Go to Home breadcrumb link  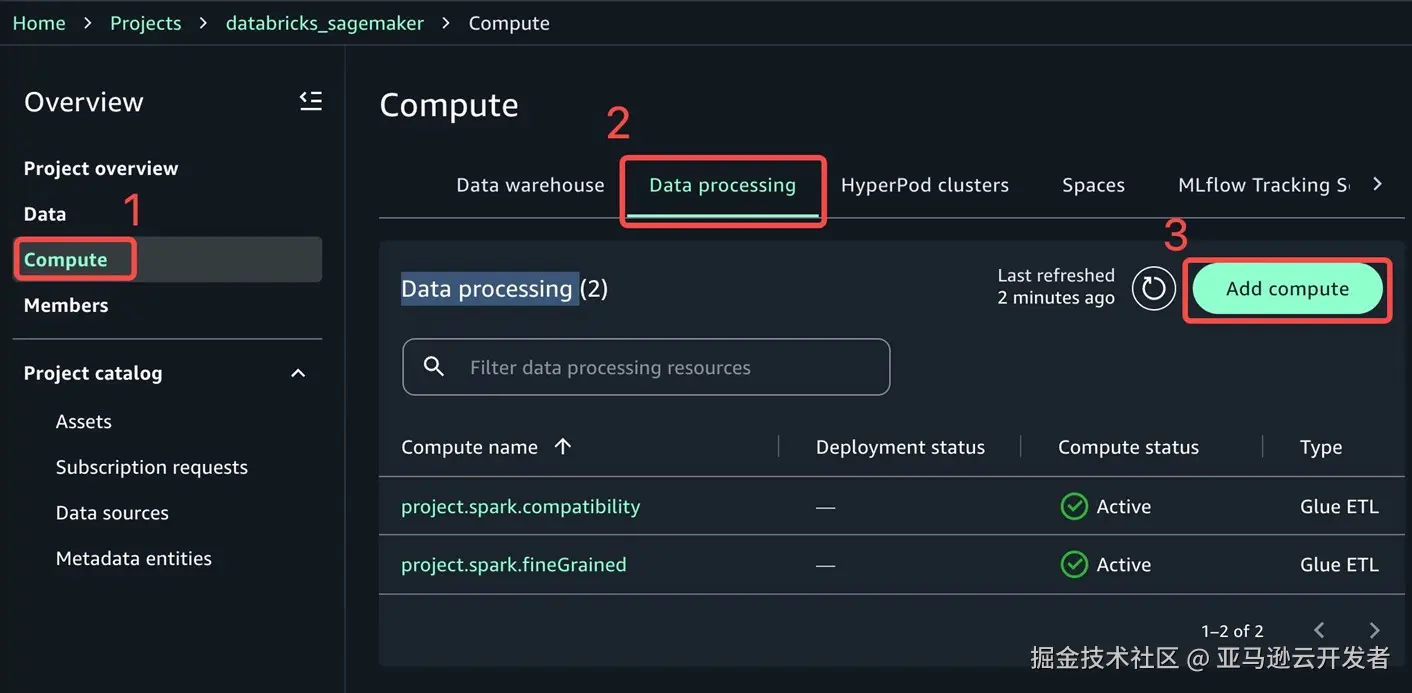[x=39, y=23]
